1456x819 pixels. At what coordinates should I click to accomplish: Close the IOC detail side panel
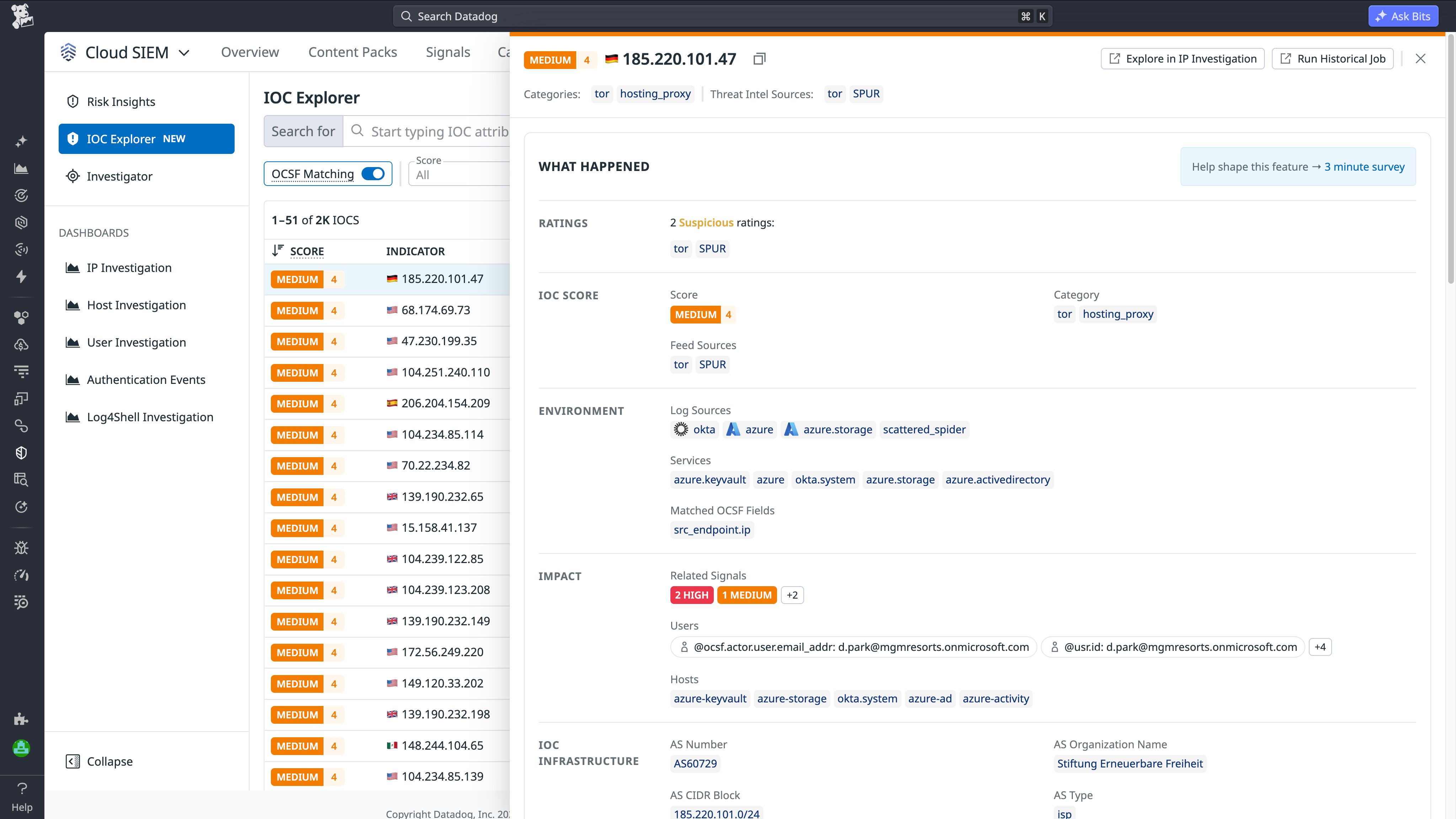click(x=1420, y=59)
